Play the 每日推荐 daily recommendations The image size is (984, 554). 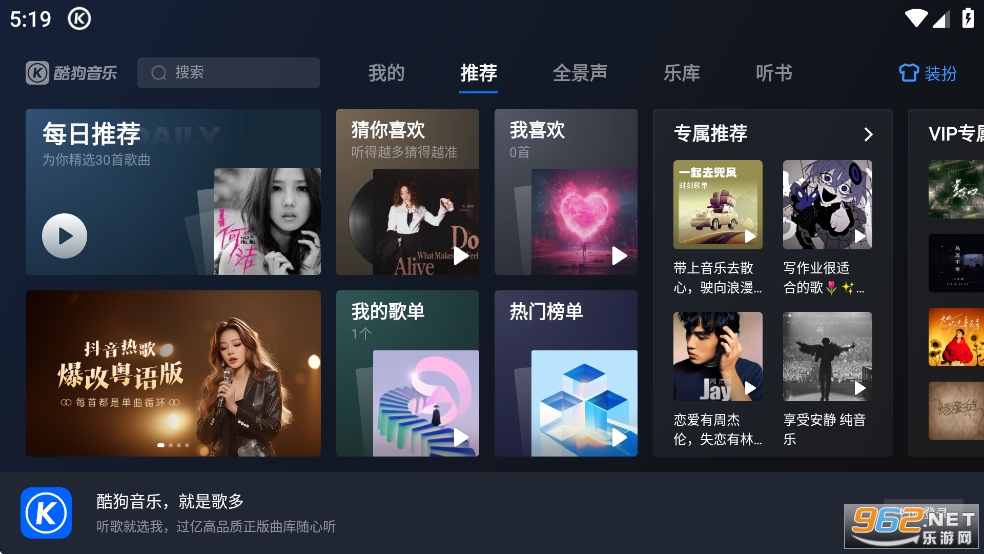pos(65,236)
